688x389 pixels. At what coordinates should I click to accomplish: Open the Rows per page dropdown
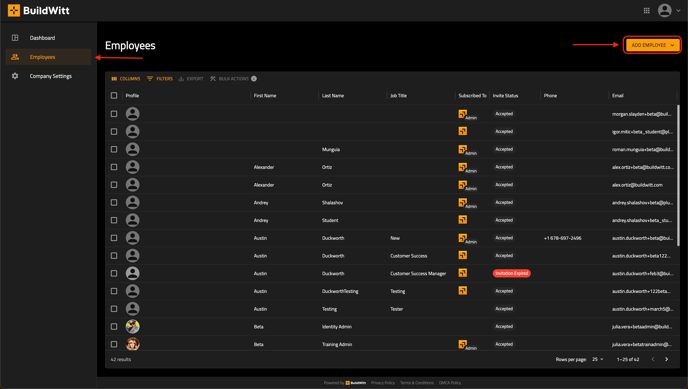coord(598,359)
